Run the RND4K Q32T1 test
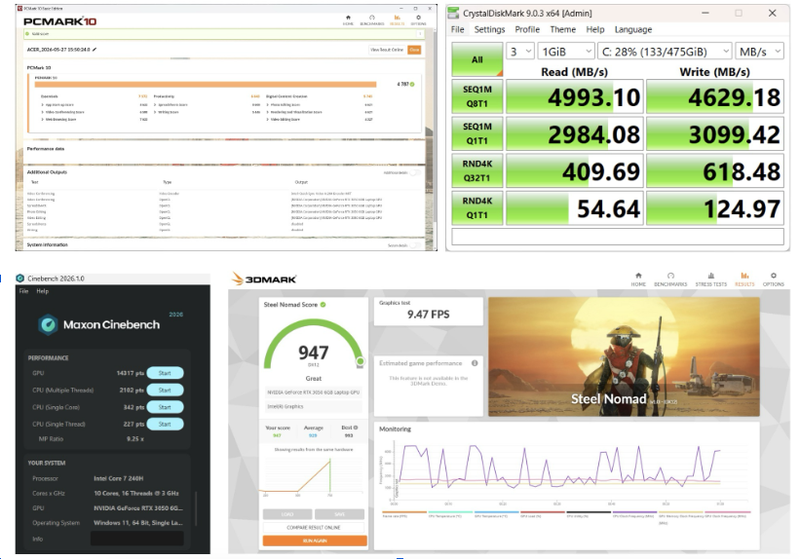The image size is (800, 559). [477, 171]
